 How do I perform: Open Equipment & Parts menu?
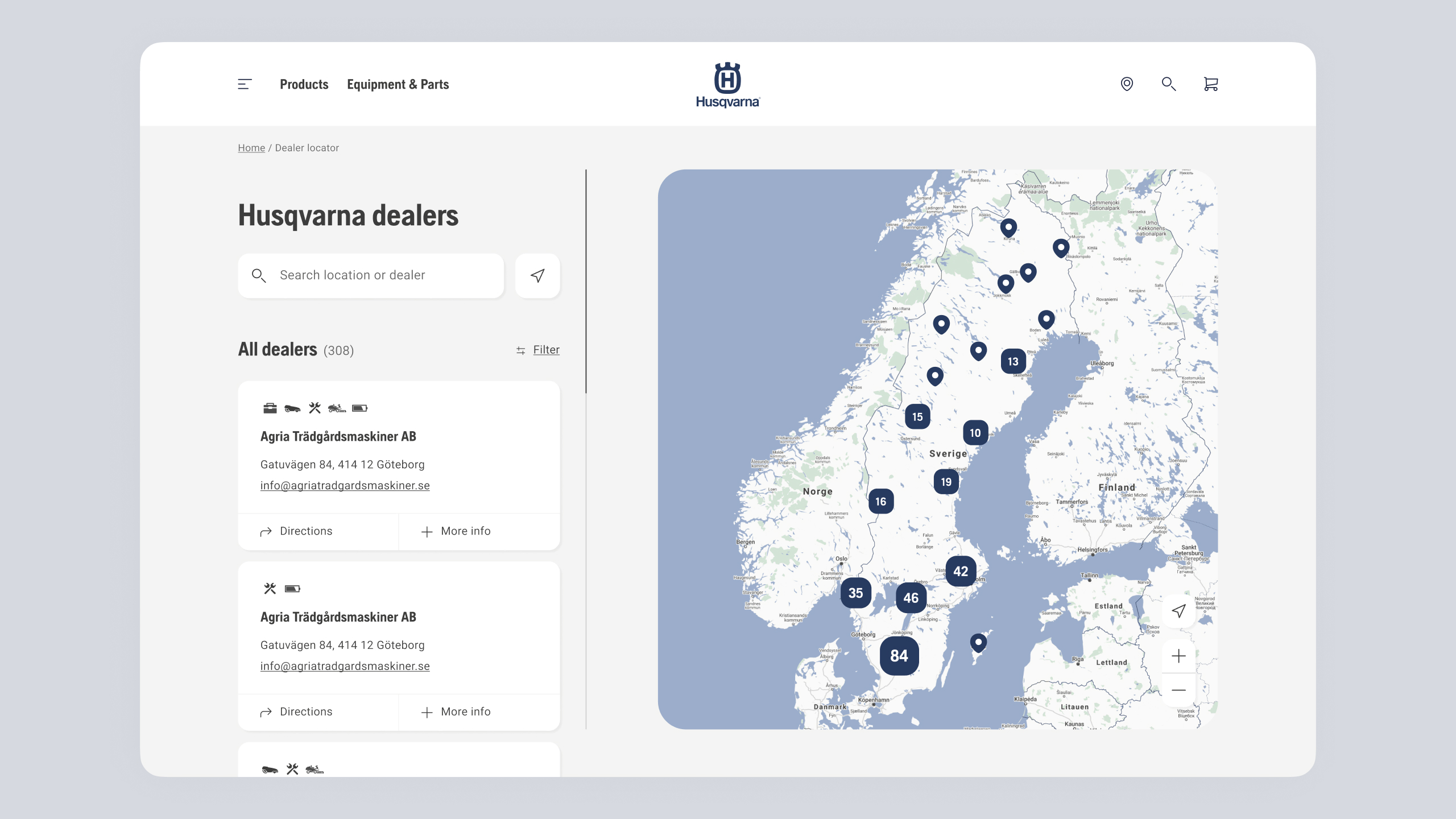tap(398, 84)
